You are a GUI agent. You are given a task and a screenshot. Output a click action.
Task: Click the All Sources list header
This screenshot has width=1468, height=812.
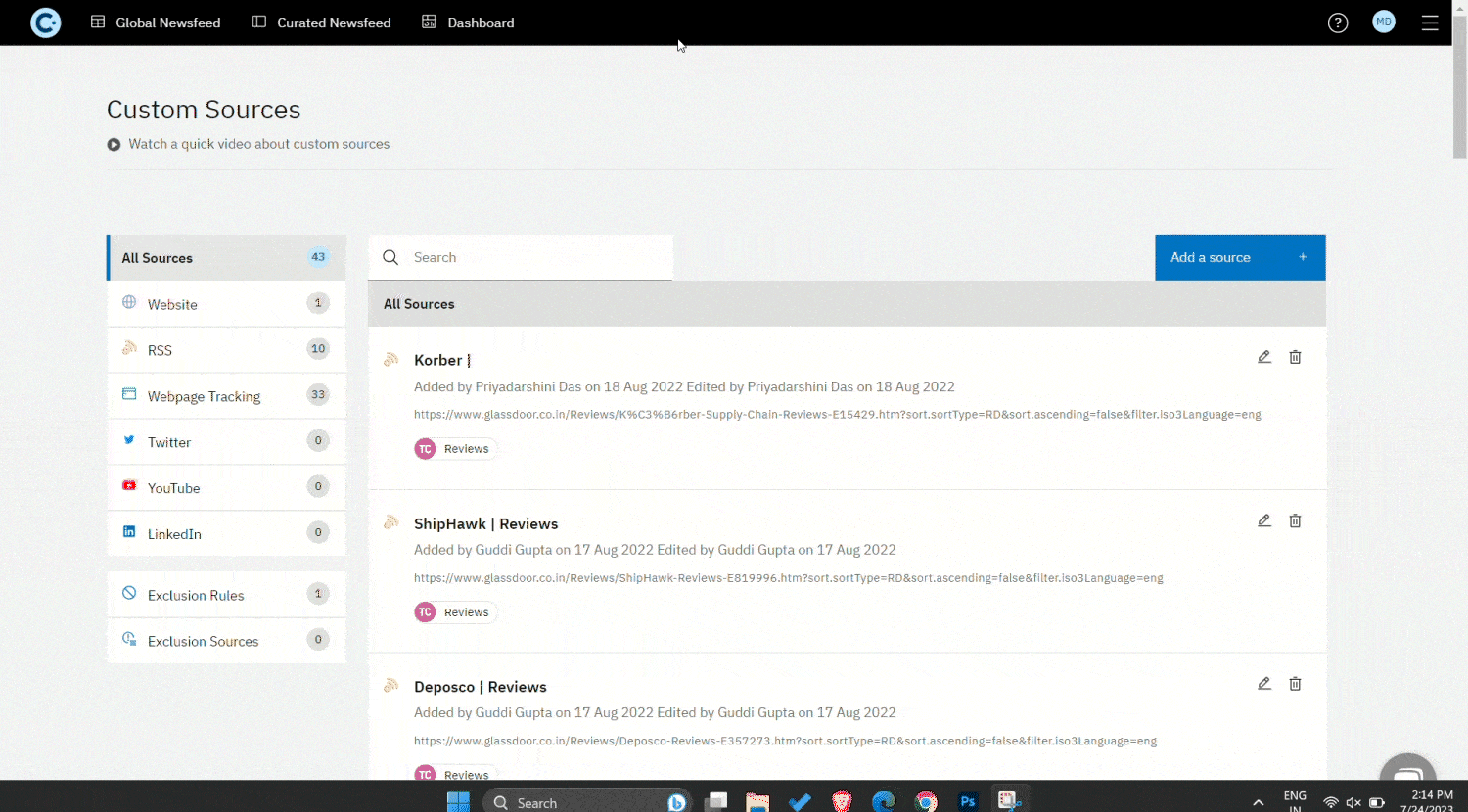[x=847, y=304]
